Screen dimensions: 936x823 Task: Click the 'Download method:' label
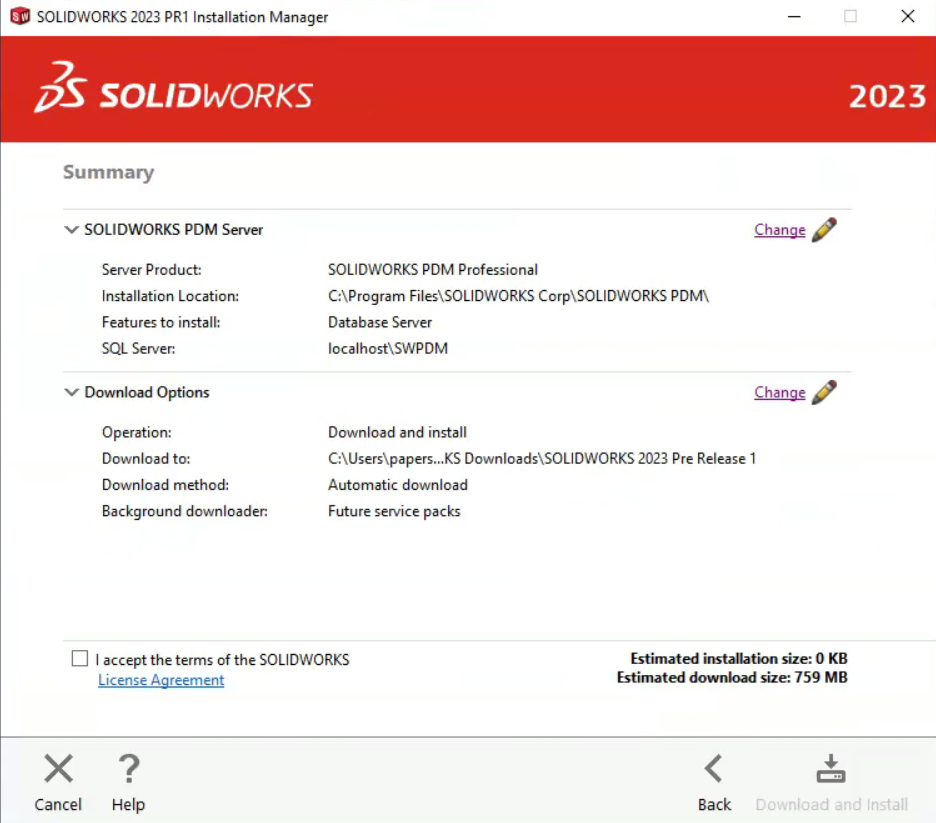[165, 485]
